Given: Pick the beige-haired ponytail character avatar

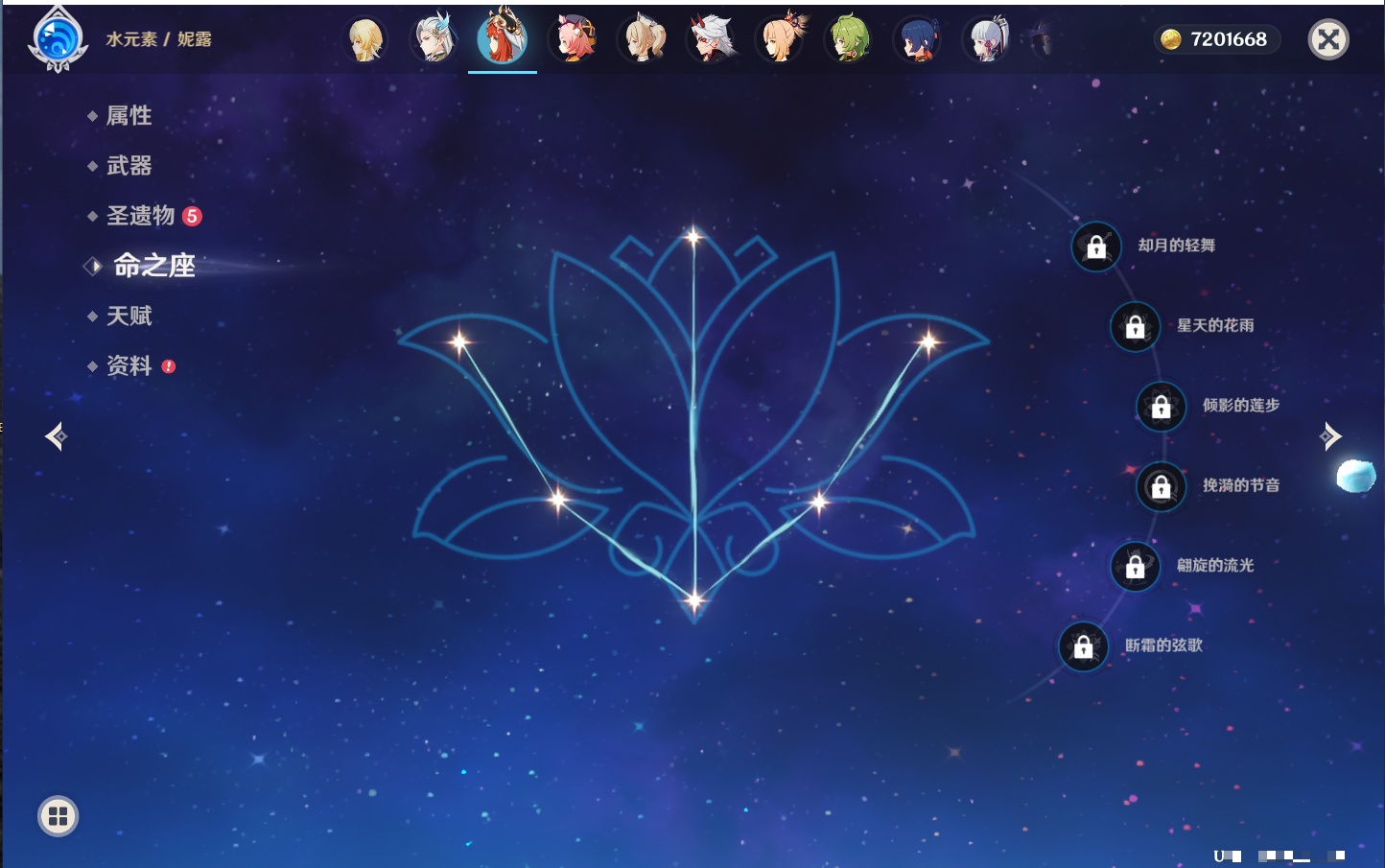Looking at the screenshot, I should point(643,39).
